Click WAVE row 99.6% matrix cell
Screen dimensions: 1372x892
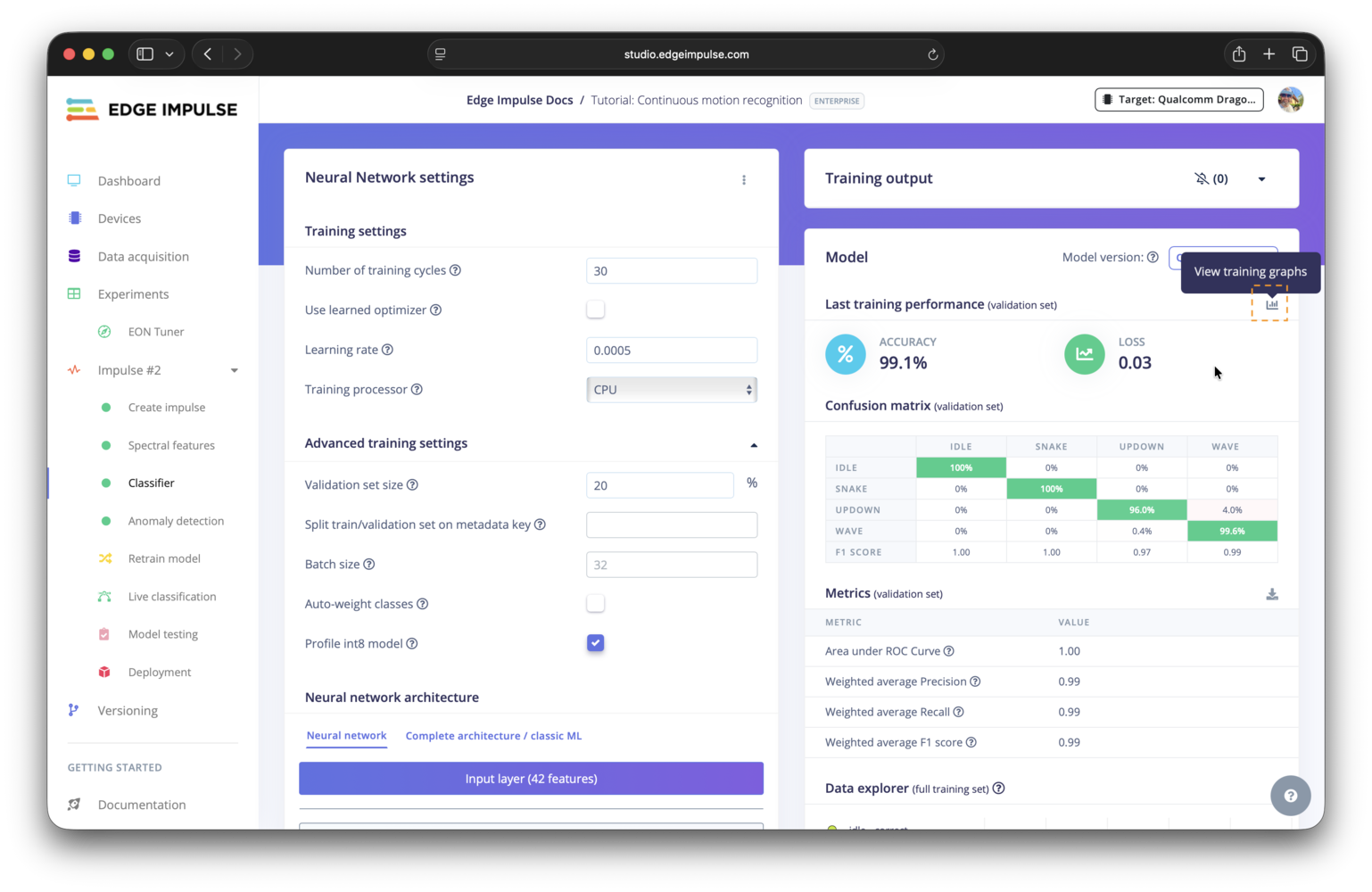pyautogui.click(x=1232, y=531)
